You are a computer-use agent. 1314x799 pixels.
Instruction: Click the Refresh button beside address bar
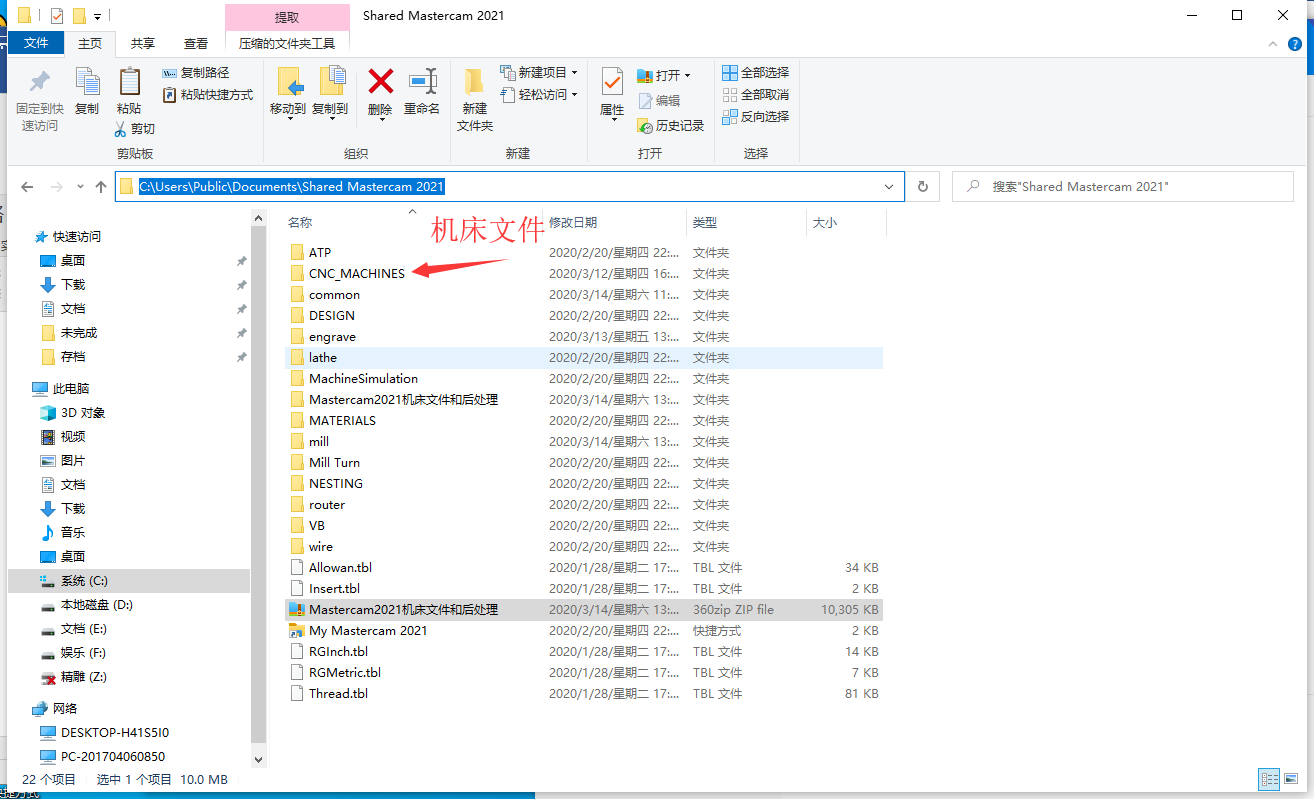[923, 187]
